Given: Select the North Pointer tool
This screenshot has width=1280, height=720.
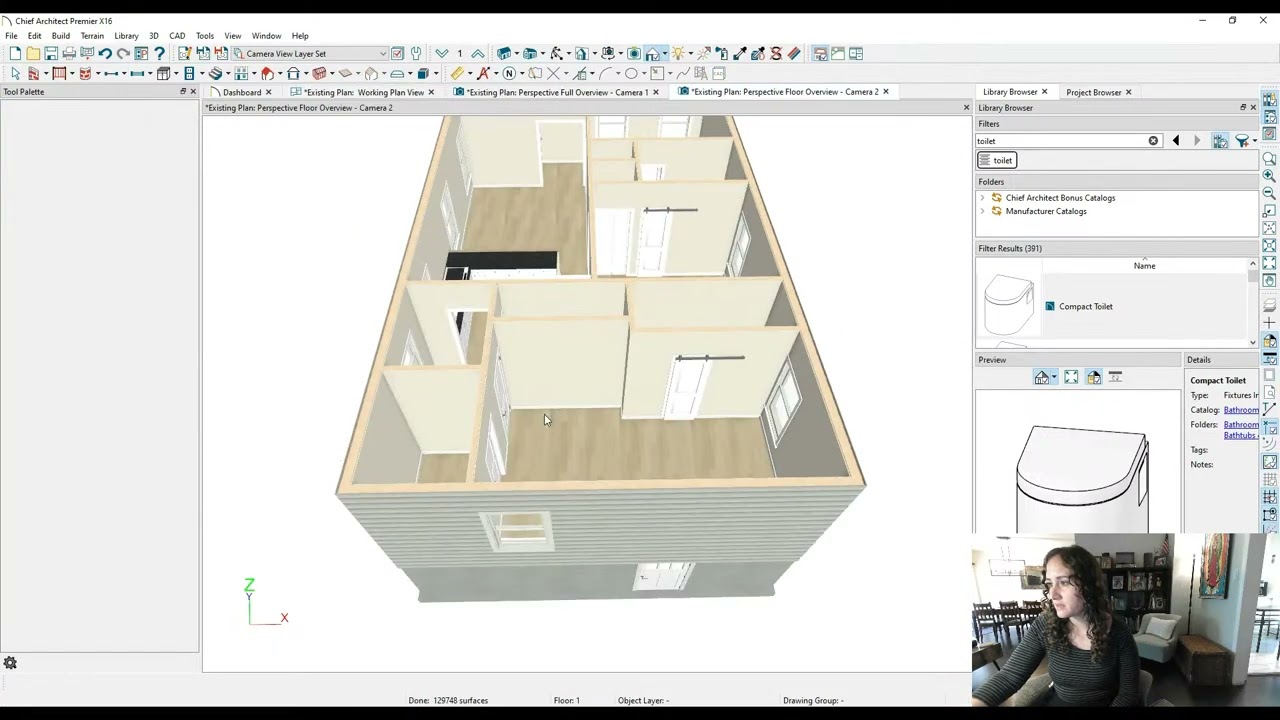Looking at the screenshot, I should pos(509,73).
